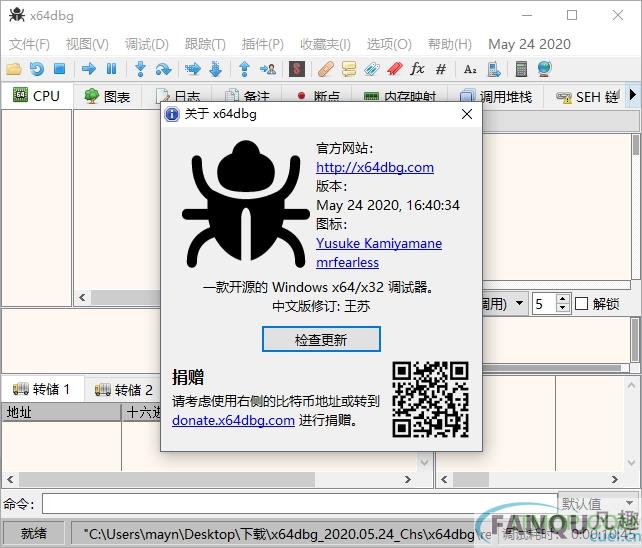Click the Restart debuggee icon
The image size is (642, 548).
coord(37,69)
